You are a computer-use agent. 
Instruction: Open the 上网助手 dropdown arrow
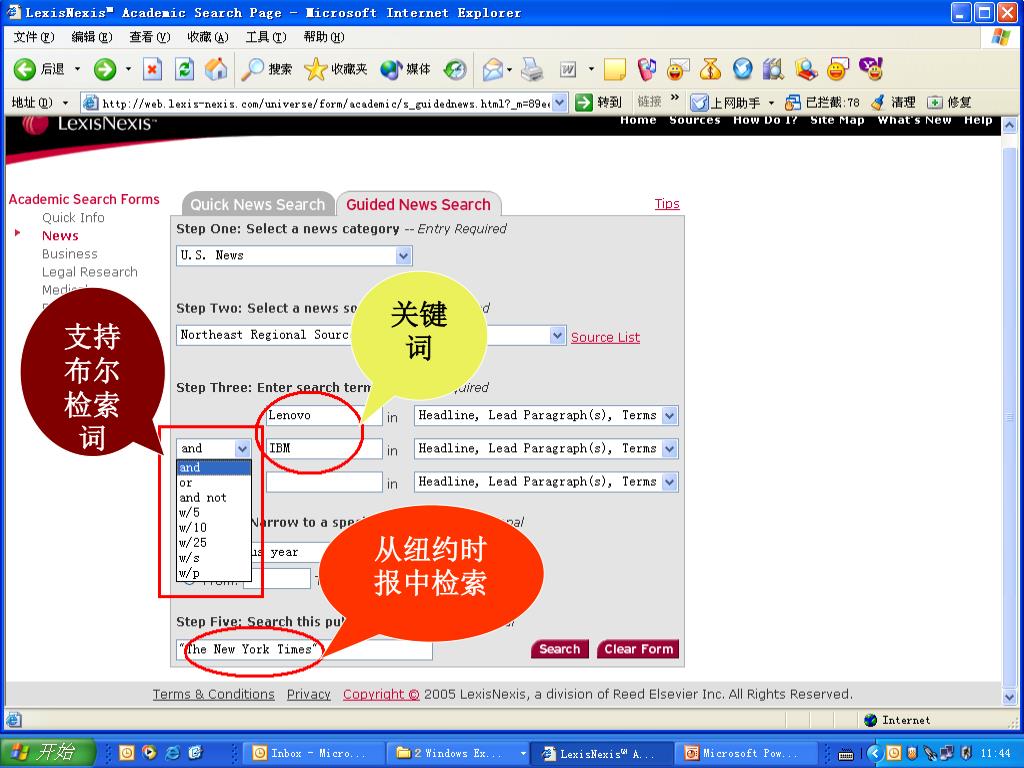point(771,103)
